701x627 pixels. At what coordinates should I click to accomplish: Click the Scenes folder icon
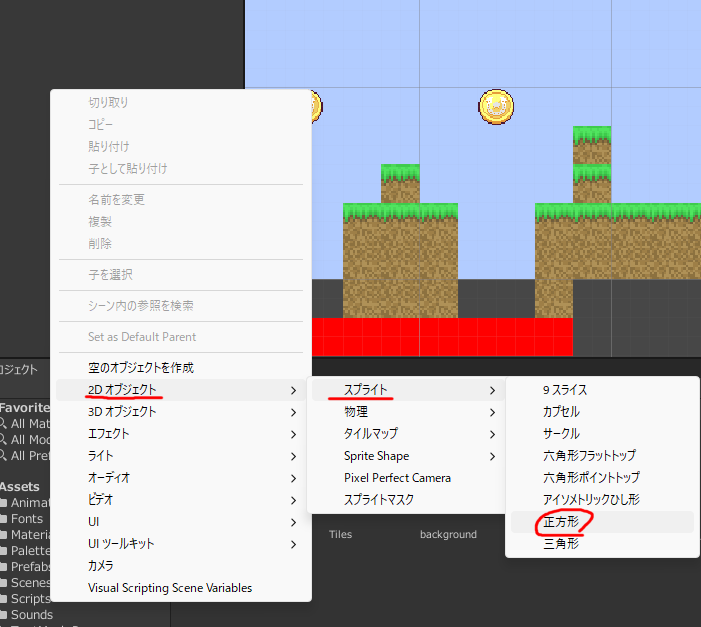[4, 583]
